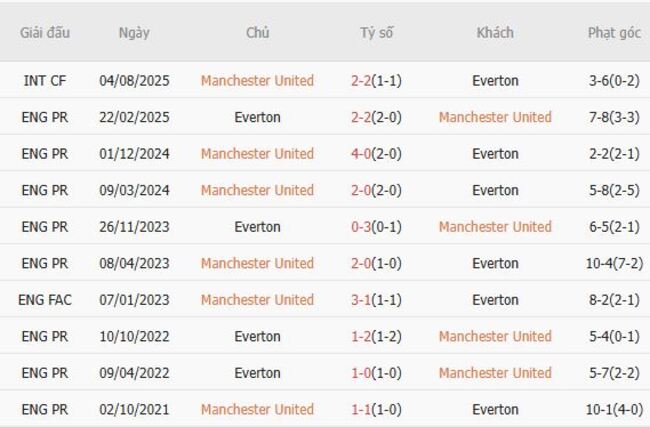650x427 pixels.
Task: Click the "Phạt góc" column header
Action: pos(614,32)
